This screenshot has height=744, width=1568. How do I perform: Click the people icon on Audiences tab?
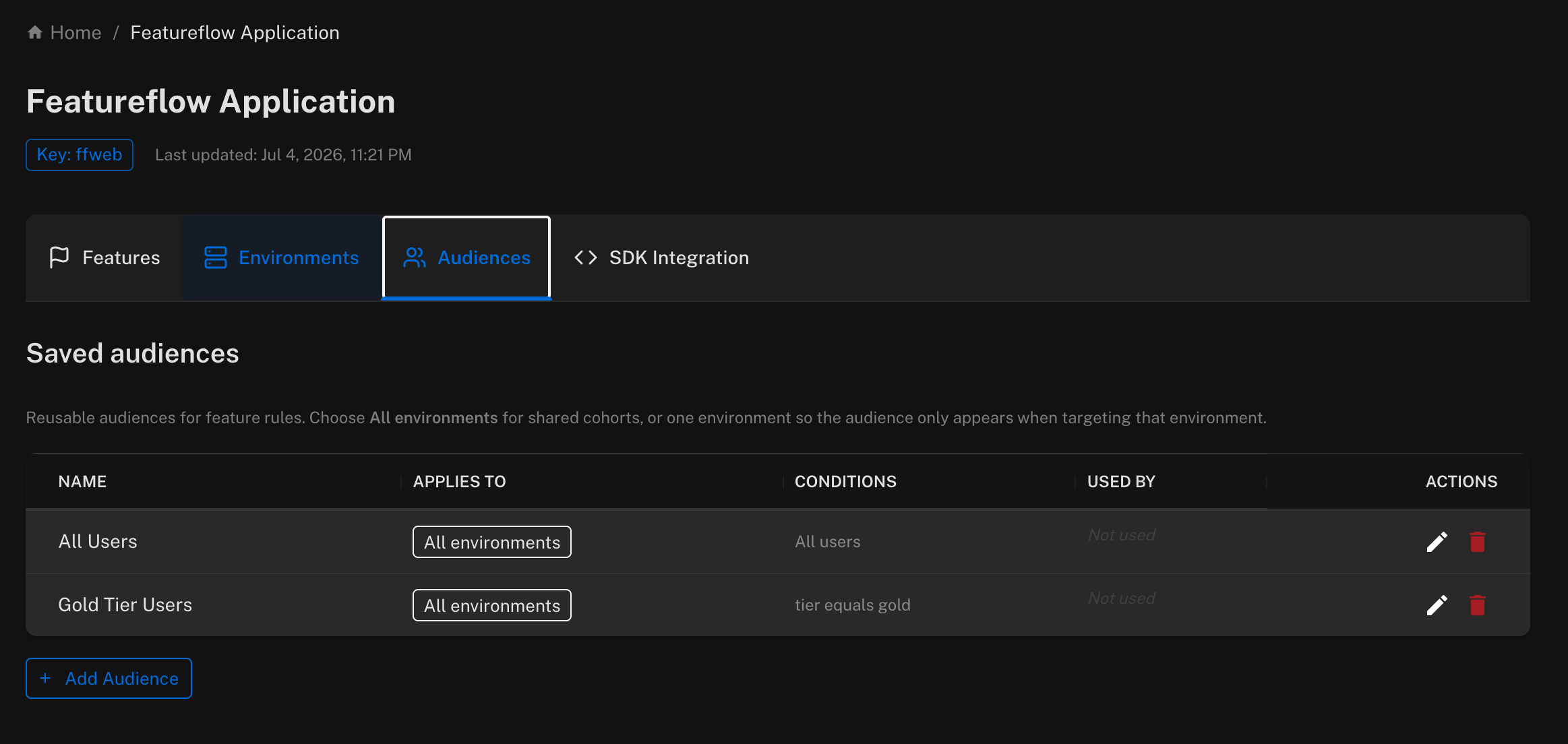point(415,257)
